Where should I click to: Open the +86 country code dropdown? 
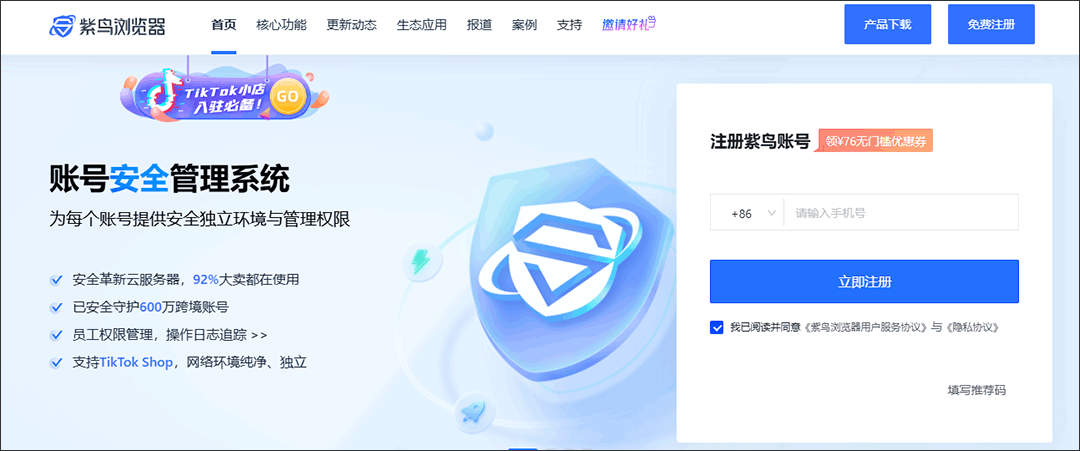click(x=747, y=213)
